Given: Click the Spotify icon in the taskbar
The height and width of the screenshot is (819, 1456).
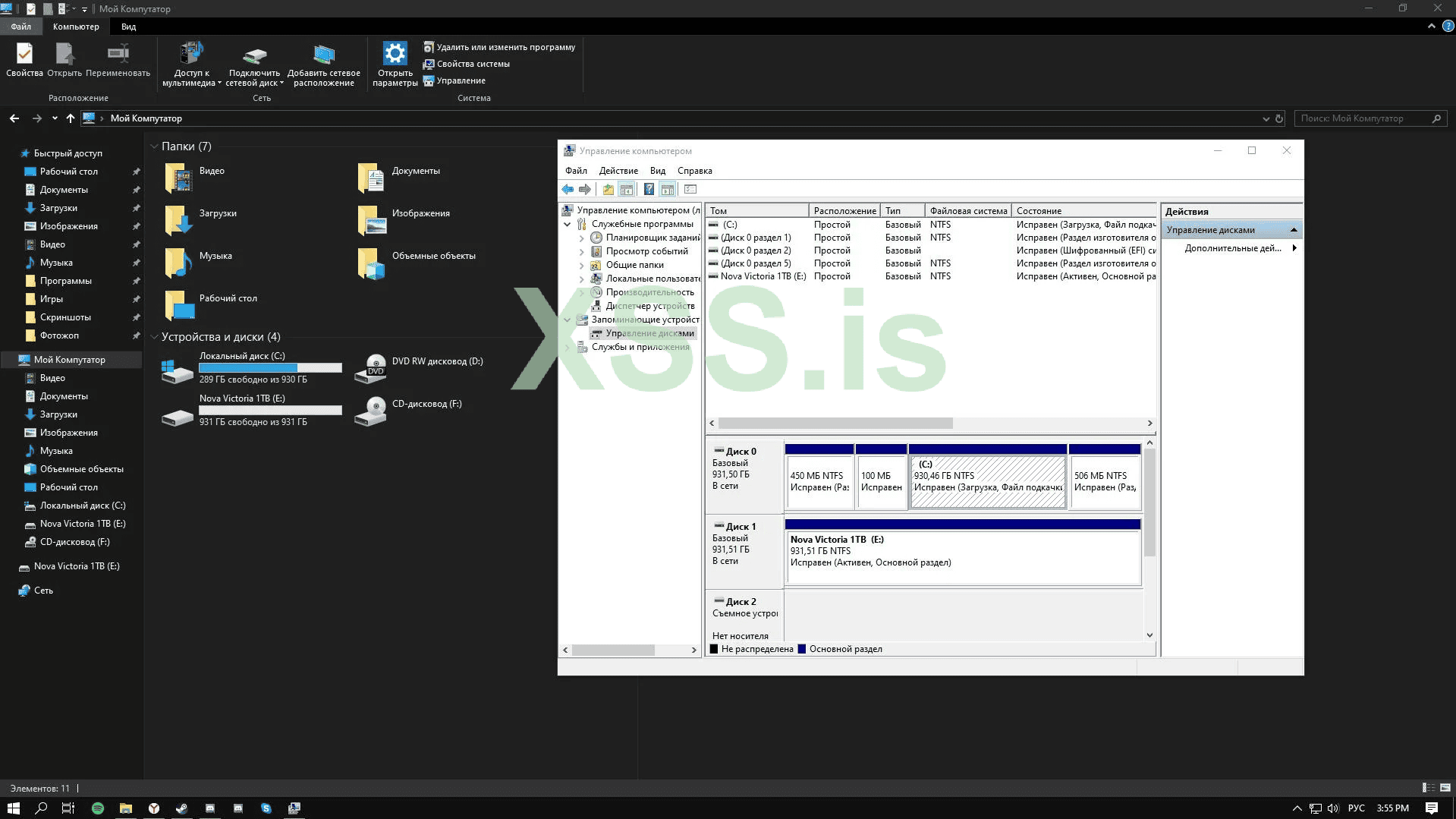Looking at the screenshot, I should pyautogui.click(x=98, y=808).
